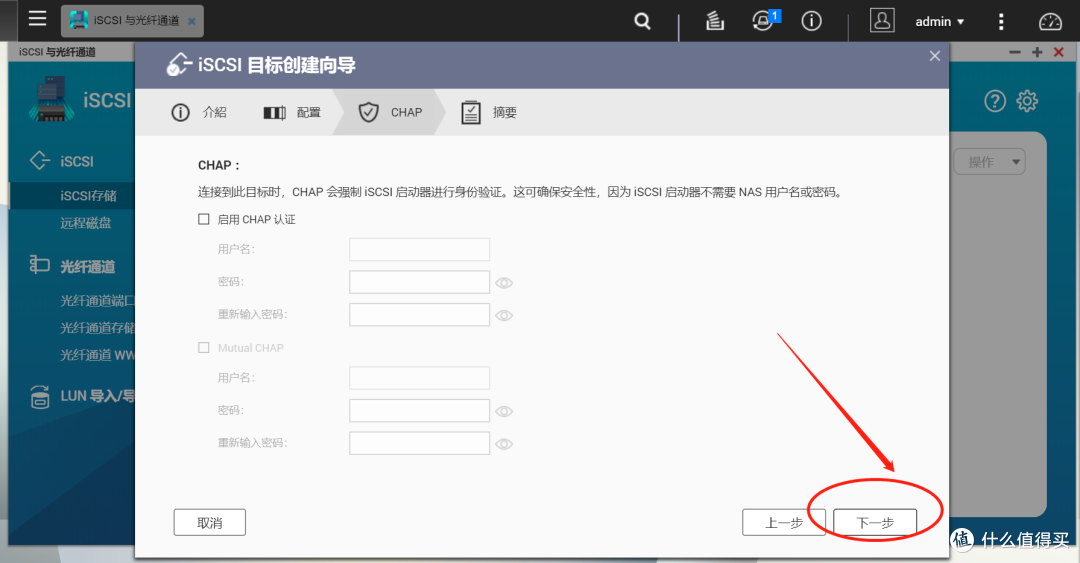Click the 取消 button
The image size is (1080, 563).
[x=209, y=522]
